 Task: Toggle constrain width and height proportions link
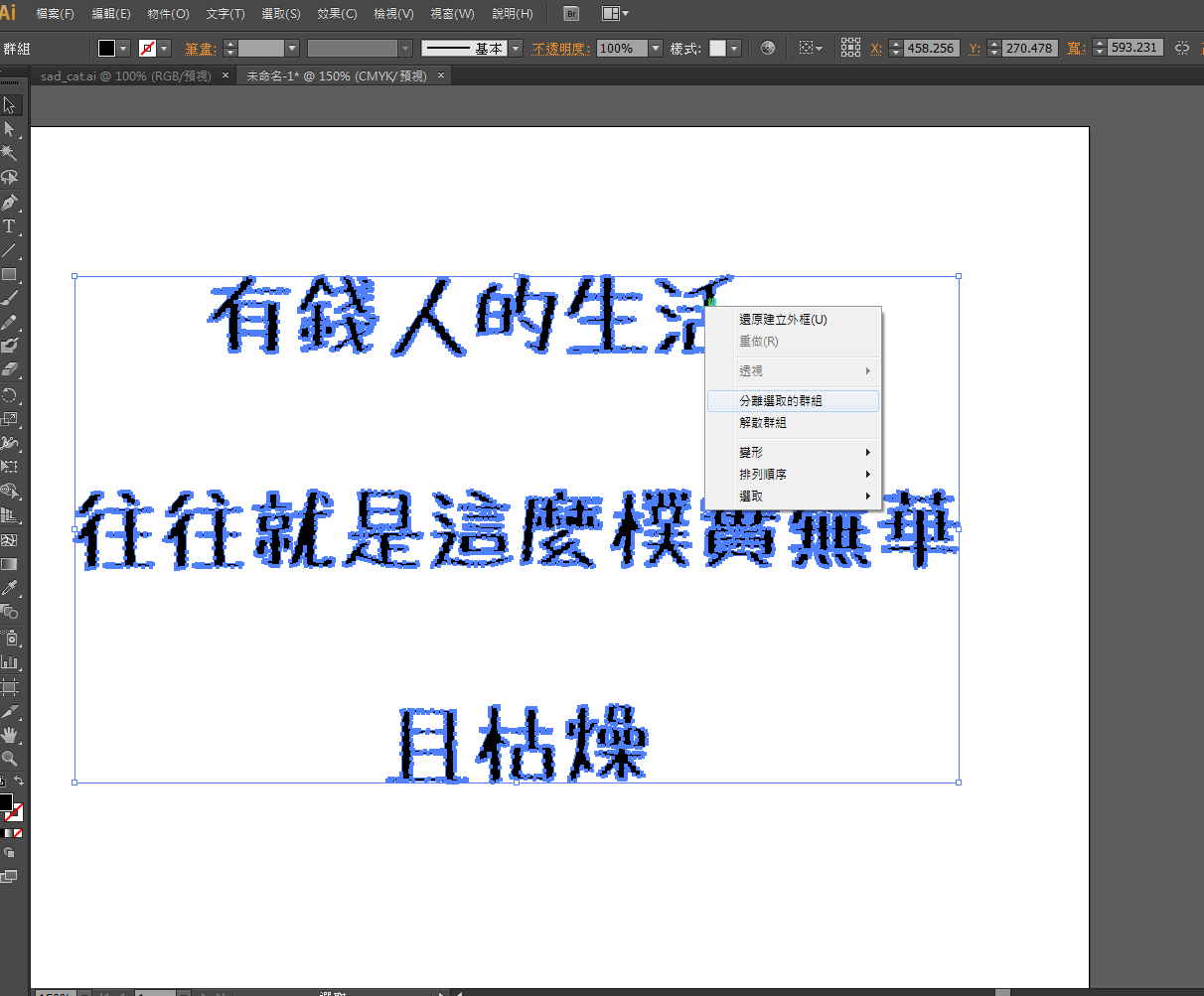pyautogui.click(x=1182, y=48)
